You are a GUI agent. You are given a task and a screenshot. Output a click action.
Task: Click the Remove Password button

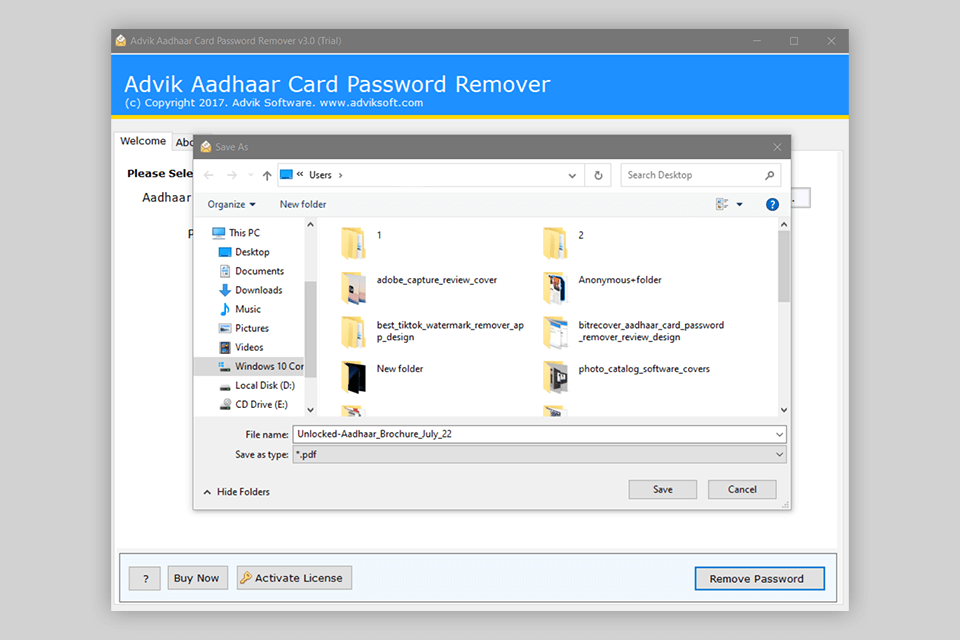pyautogui.click(x=759, y=579)
